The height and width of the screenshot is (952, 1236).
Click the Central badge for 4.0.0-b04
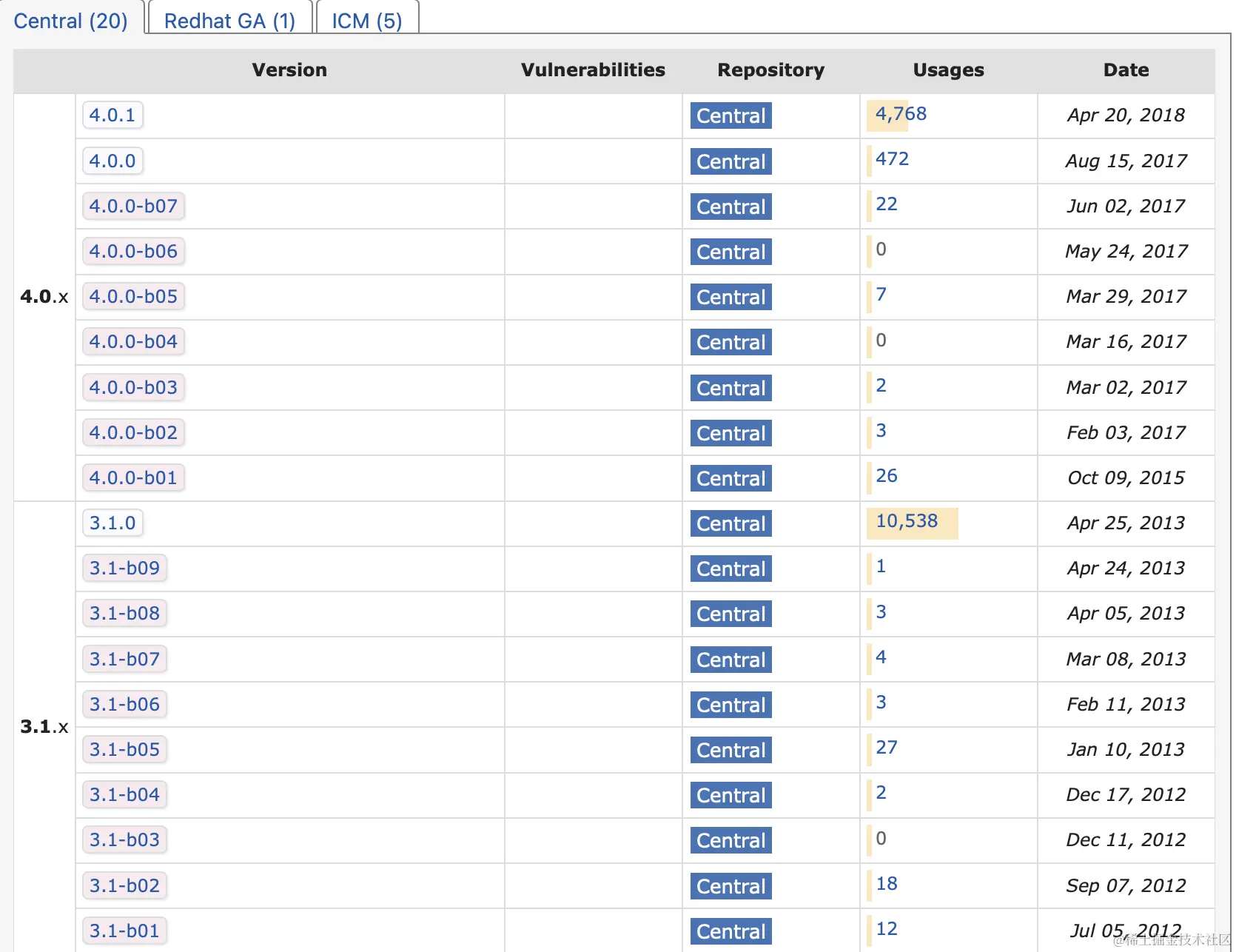730,343
